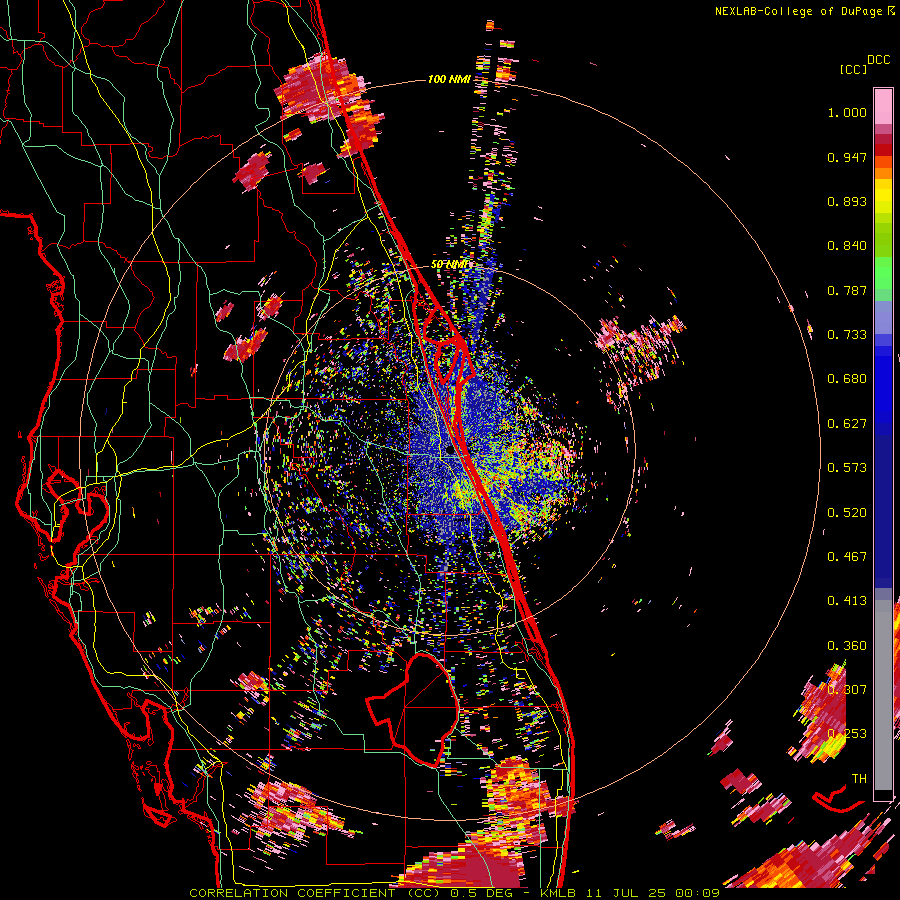Pick the light pink color at scale top
This screenshot has height=900, width=900.
(883, 106)
